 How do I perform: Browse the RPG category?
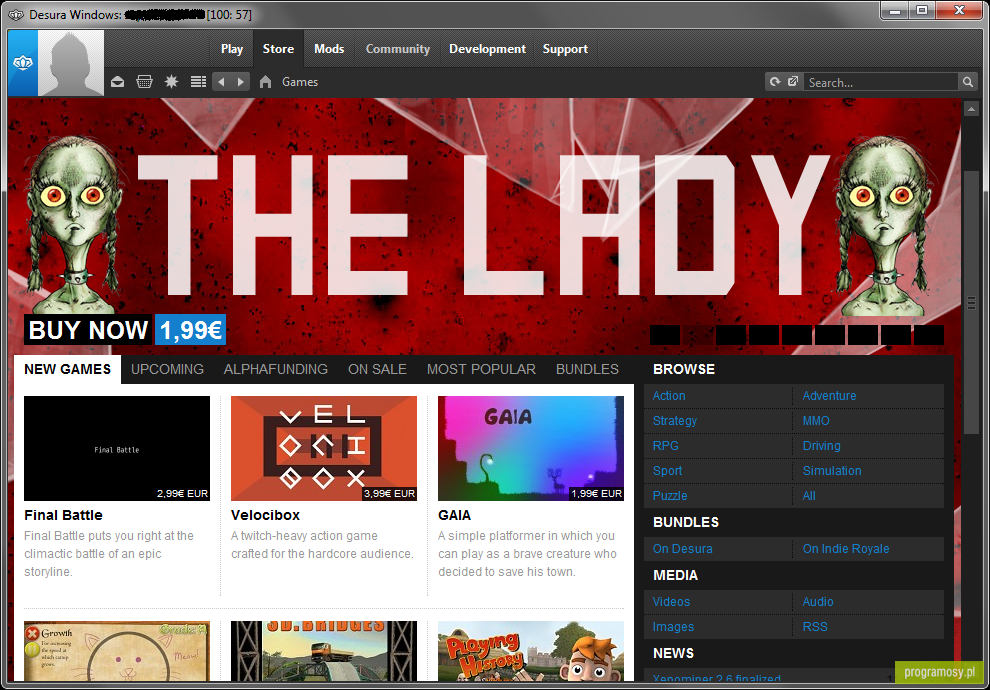click(x=665, y=446)
